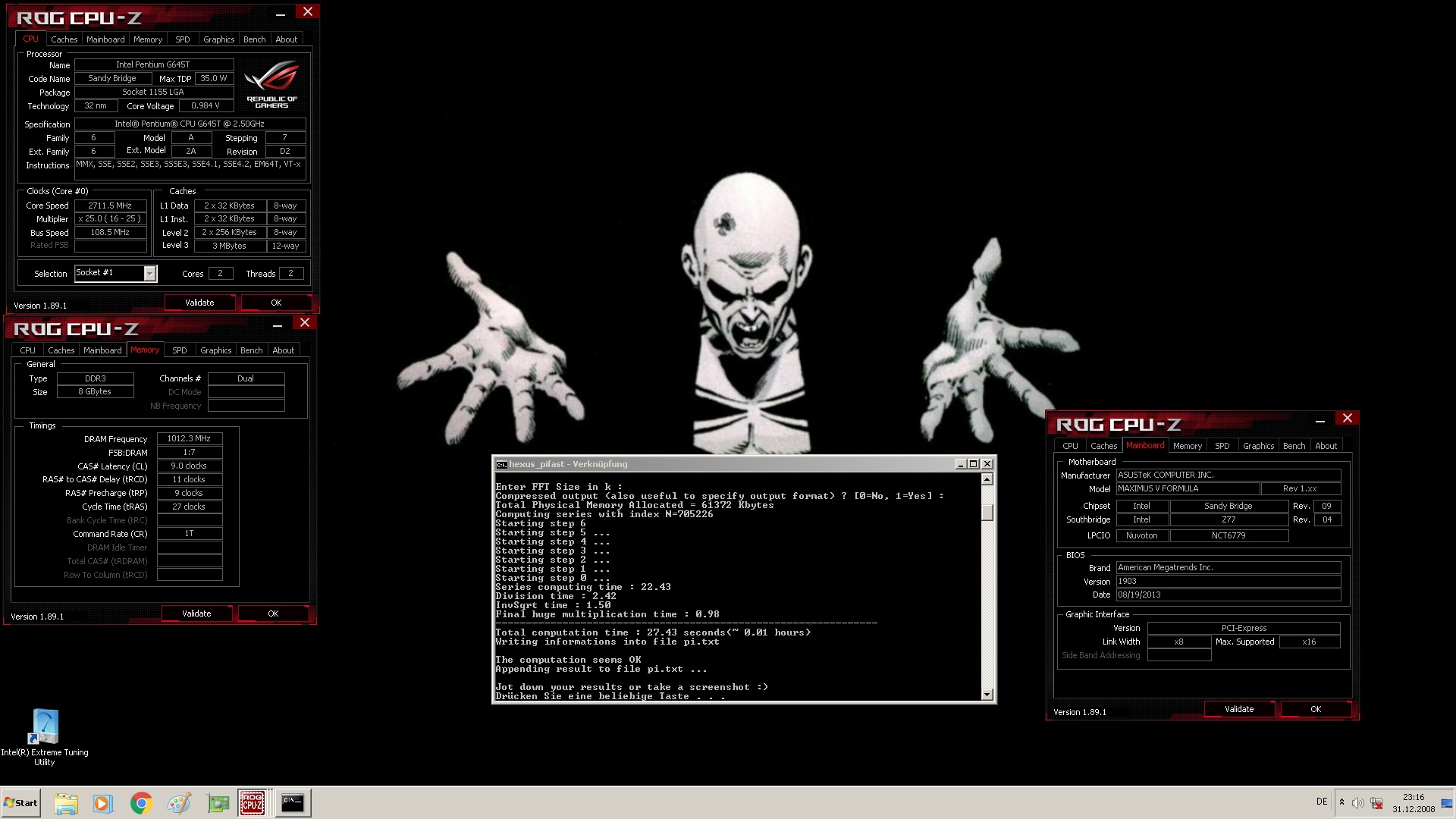
Task: Show hidden tray icons arrow
Action: pyautogui.click(x=1341, y=802)
